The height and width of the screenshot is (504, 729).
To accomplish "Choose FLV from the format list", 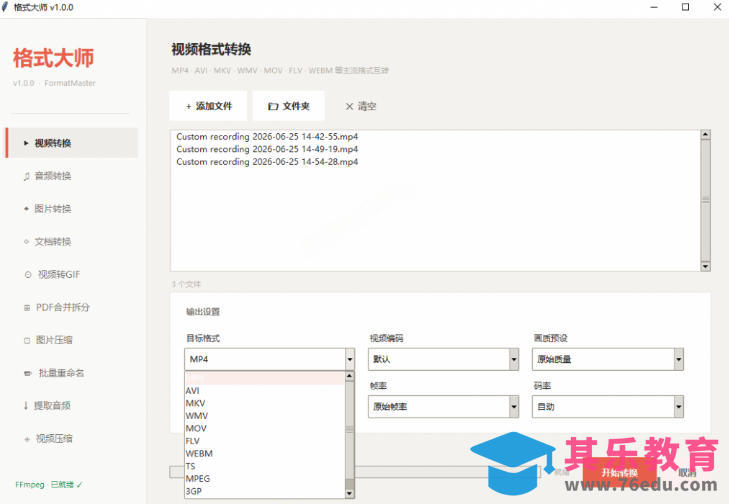I will (x=265, y=441).
